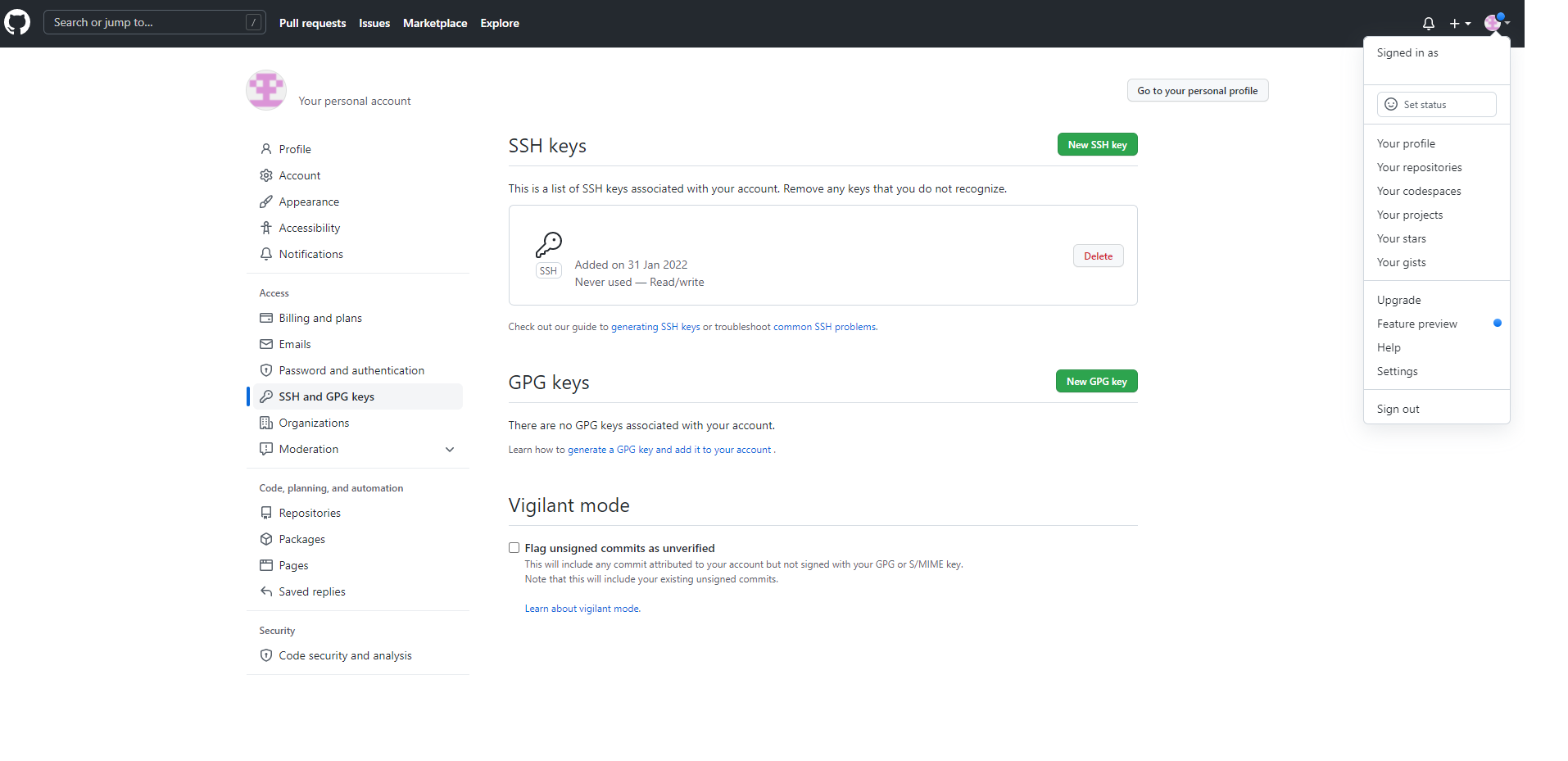Click the New SSH key button

click(1097, 144)
